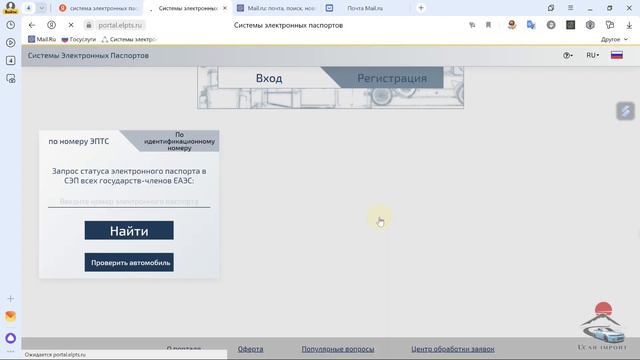Click the Найти button
Image resolution: width=640 pixels, height=360 pixels.
(129, 231)
